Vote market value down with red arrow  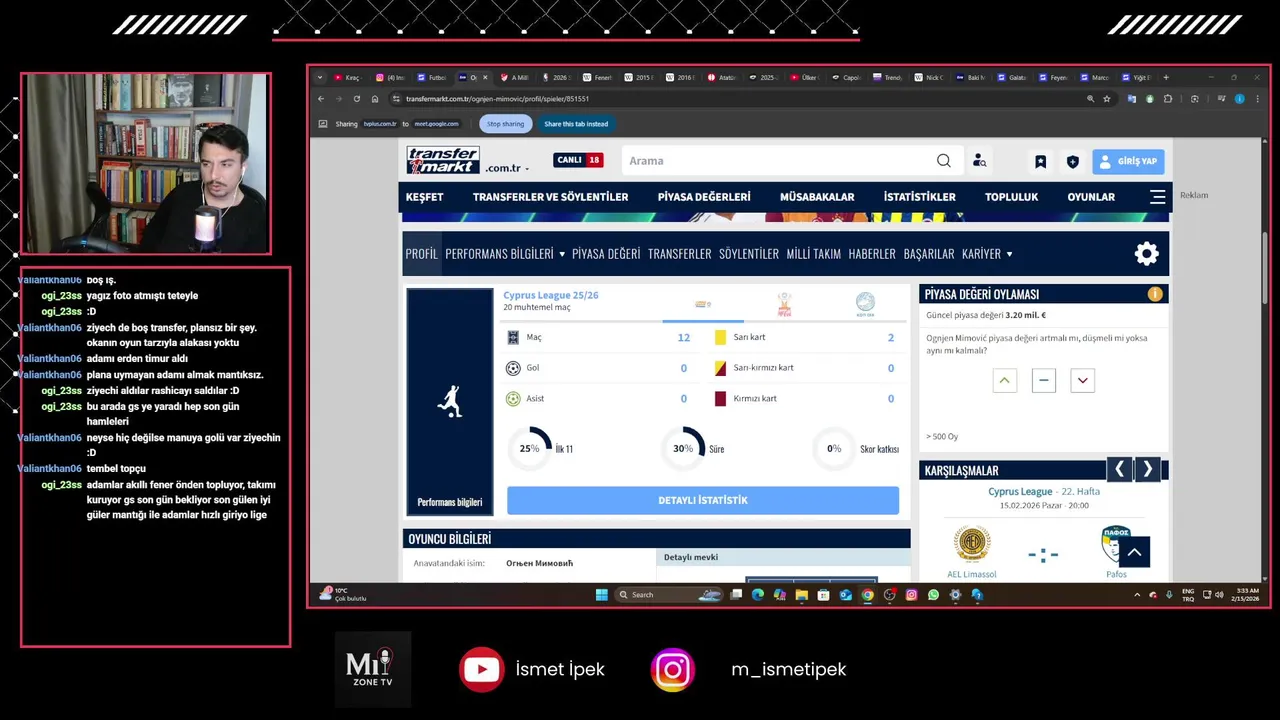(1082, 380)
